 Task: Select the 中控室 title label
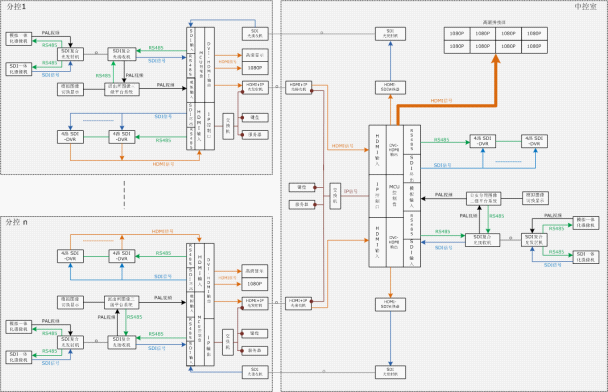coord(586,7)
